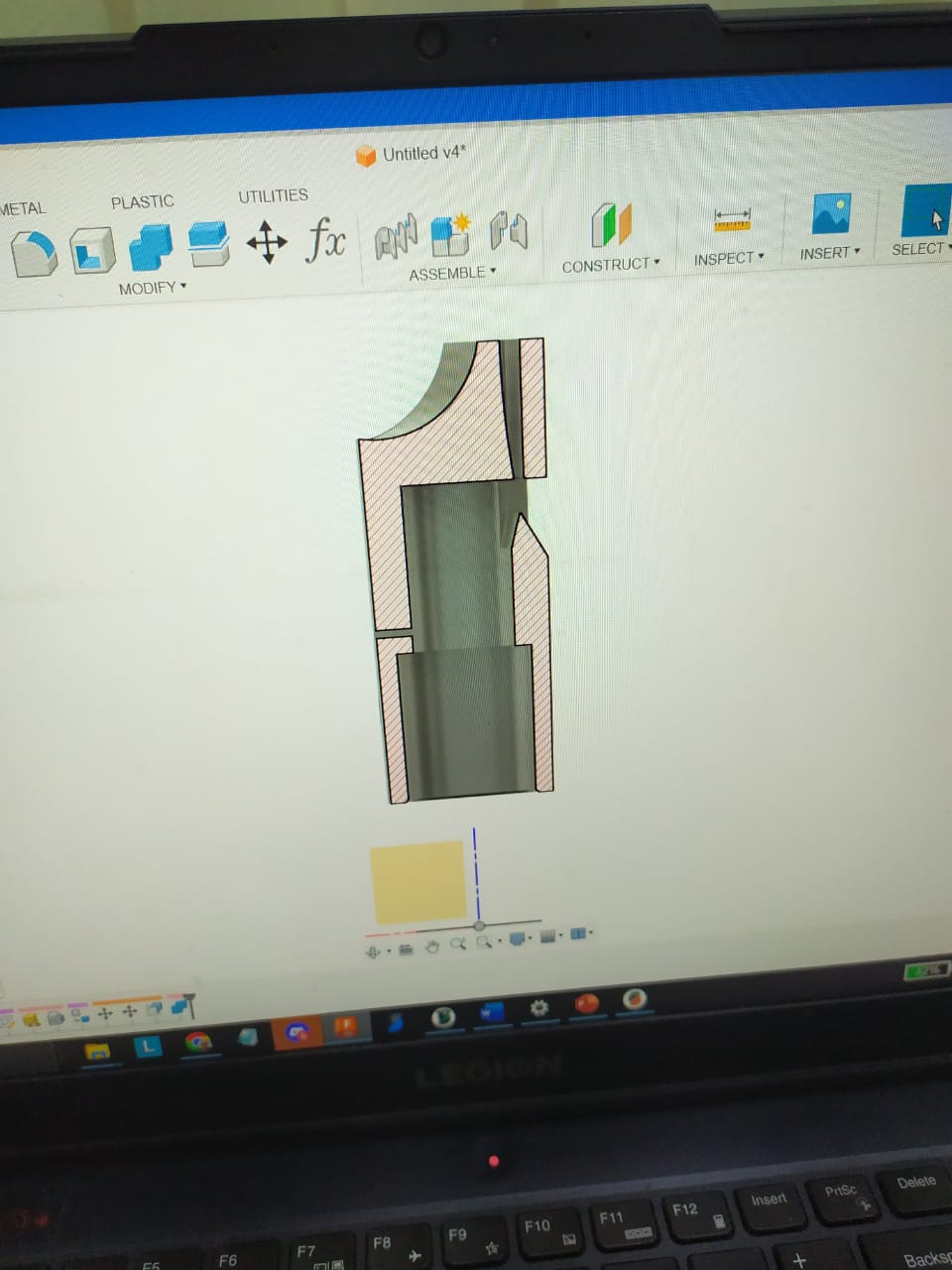Image resolution: width=952 pixels, height=1270 pixels.
Task: Expand the INSPECT dropdown
Action: pos(729,258)
